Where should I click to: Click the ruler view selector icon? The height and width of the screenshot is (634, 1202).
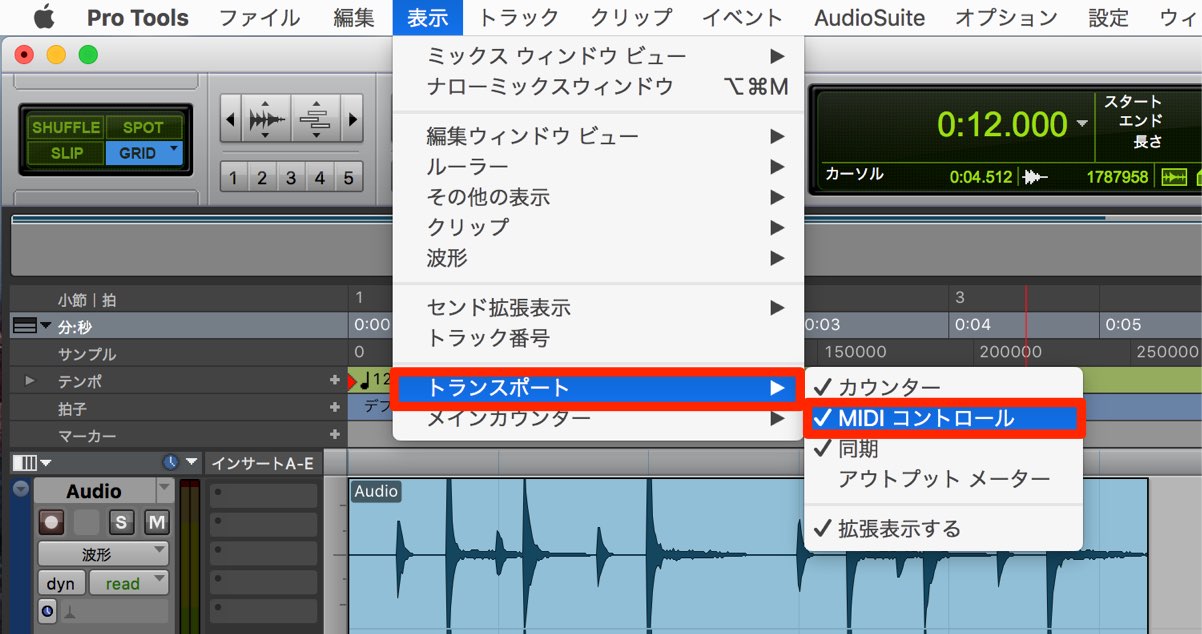click(x=23, y=326)
